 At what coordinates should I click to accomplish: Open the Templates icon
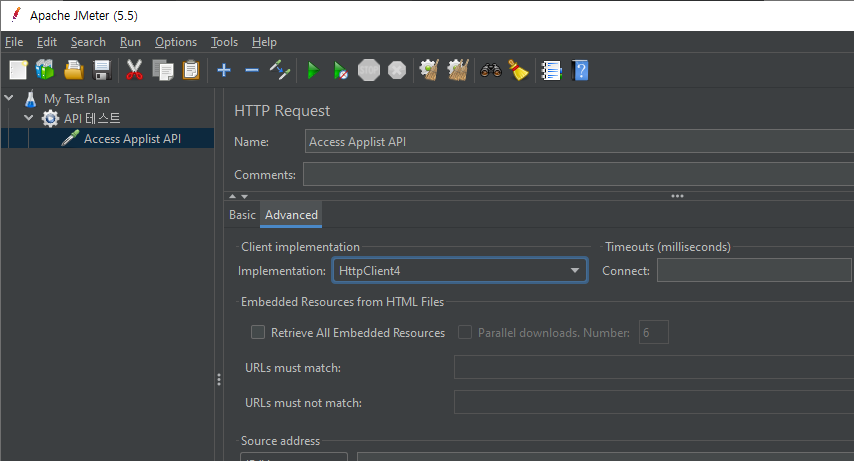click(x=45, y=70)
